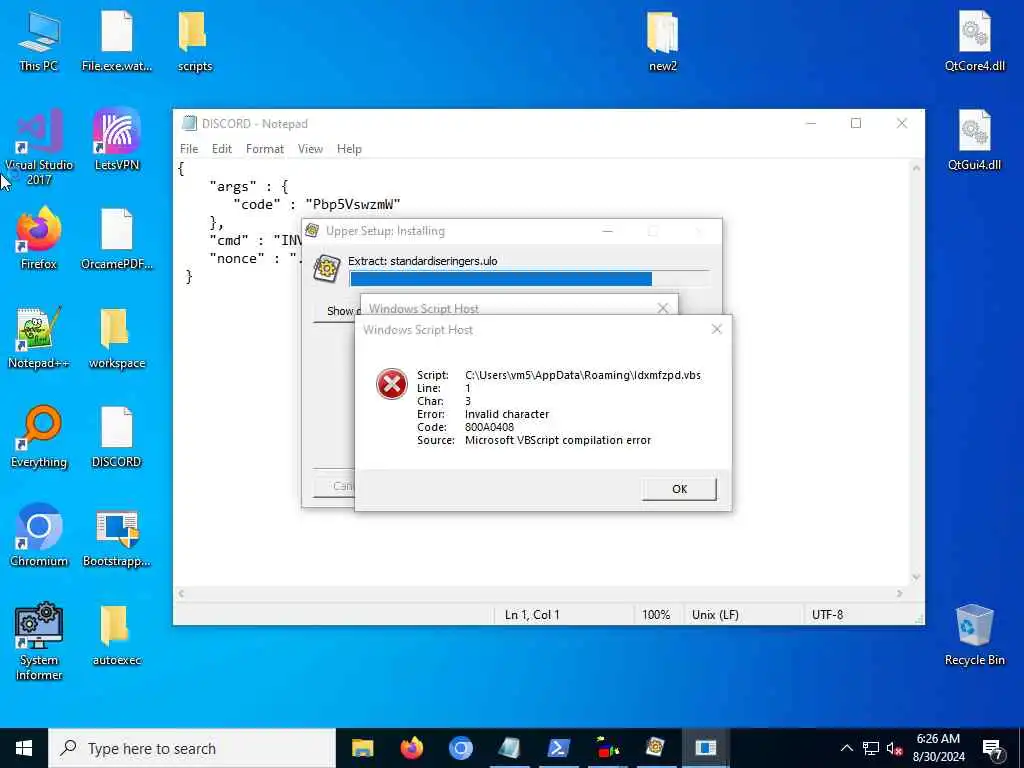Switch to Windows Script Host taskbar item
This screenshot has width=1024, height=768.
click(x=705, y=748)
